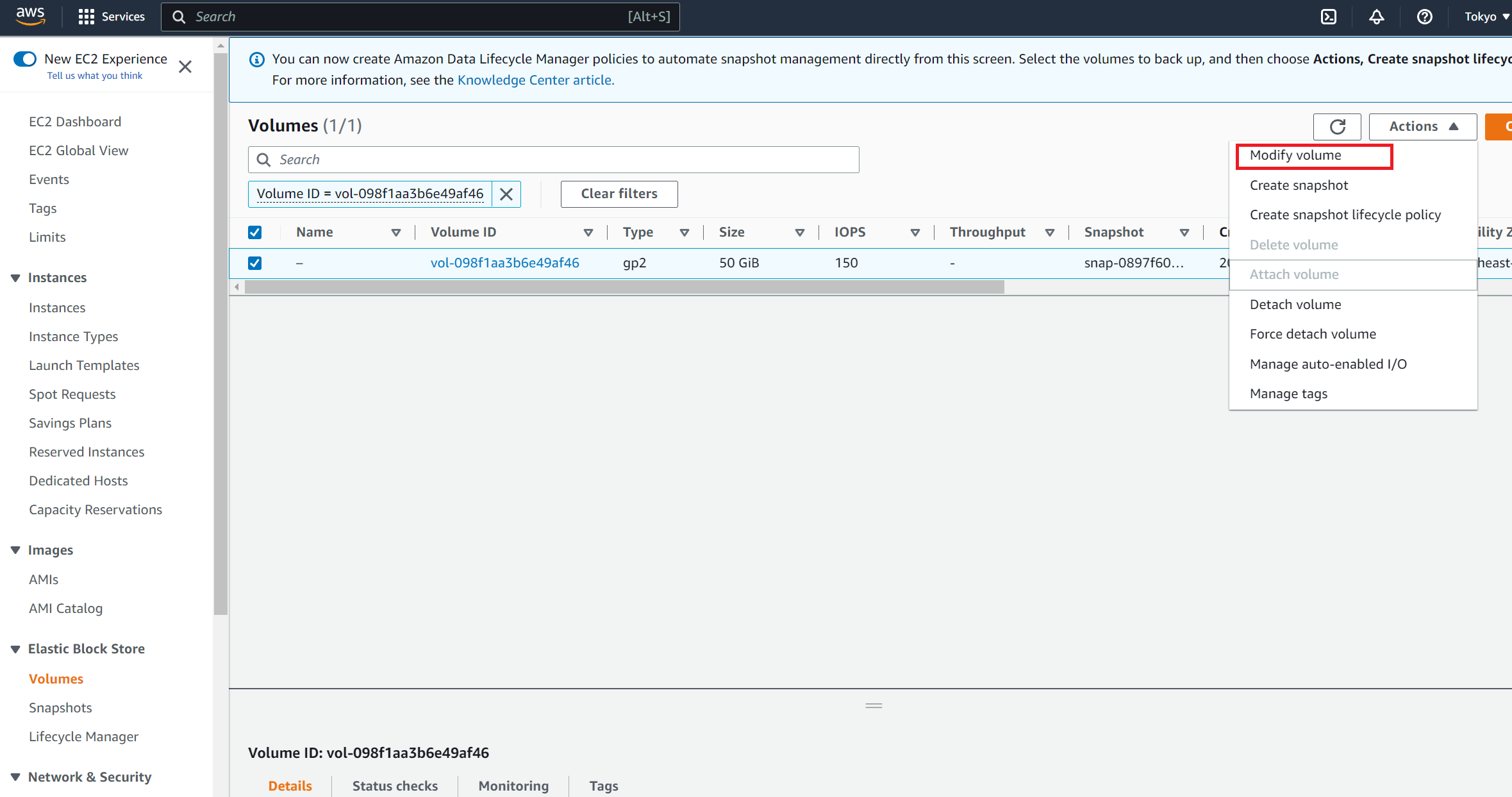Refresh the volumes list
The height and width of the screenshot is (797, 1512).
[1337, 126]
